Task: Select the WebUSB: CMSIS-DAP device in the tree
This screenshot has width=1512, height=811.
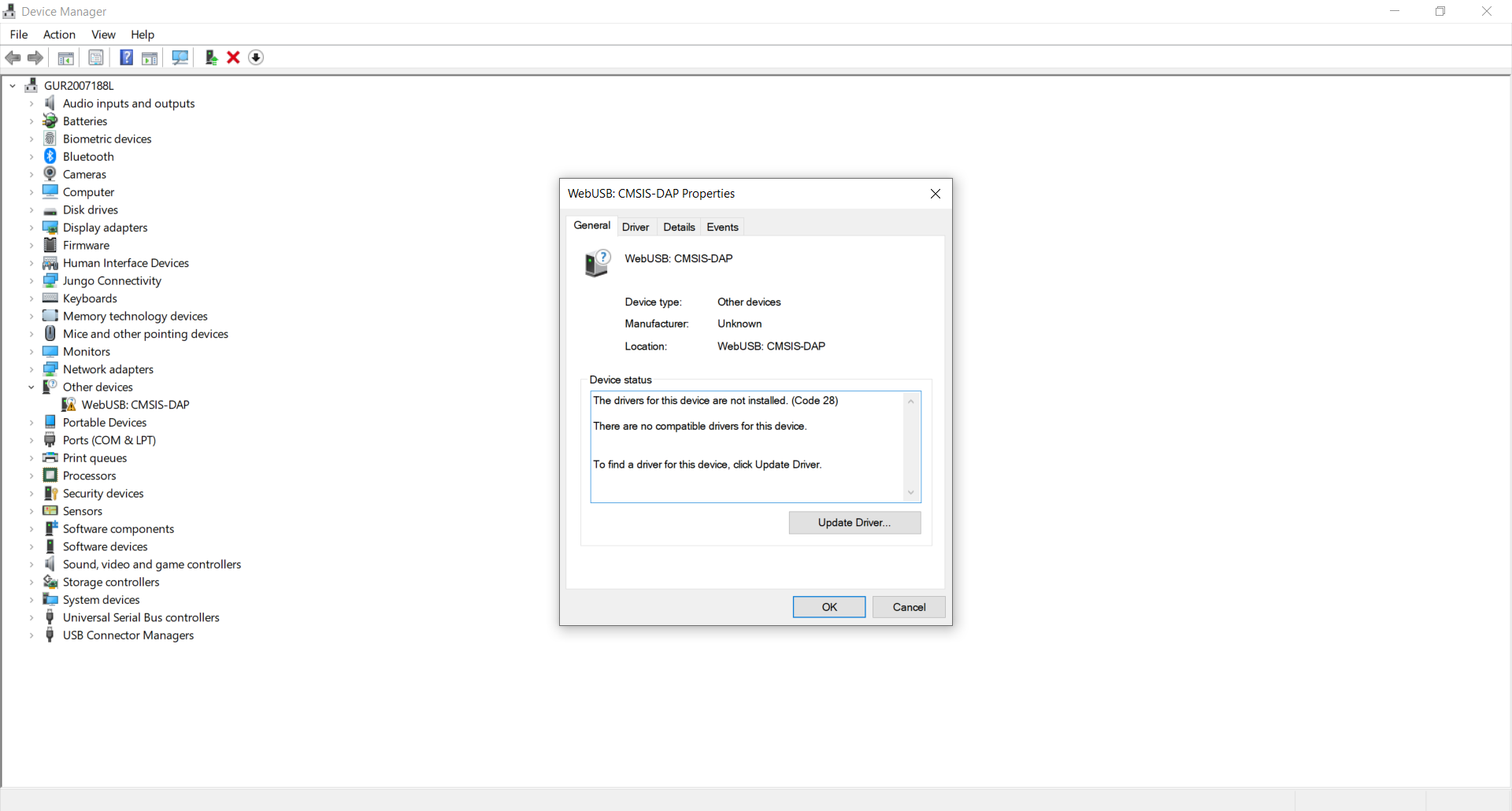Action: tap(135, 404)
